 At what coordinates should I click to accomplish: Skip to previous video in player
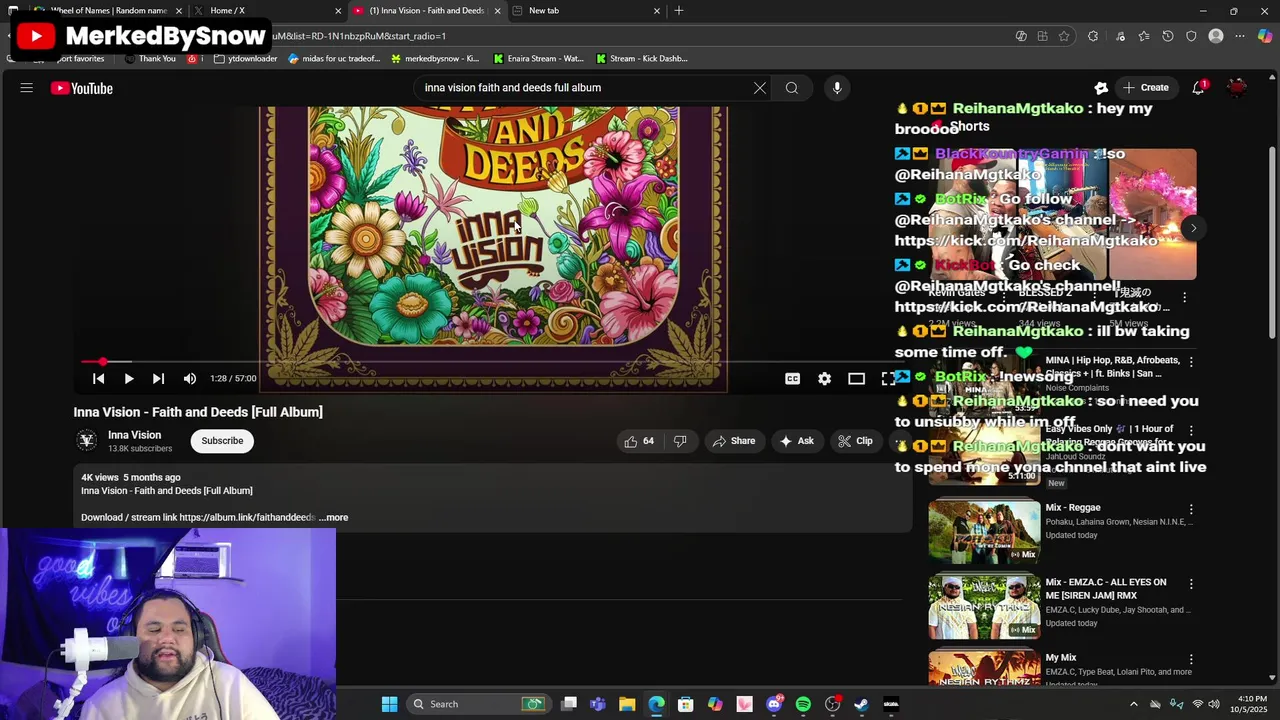point(98,379)
